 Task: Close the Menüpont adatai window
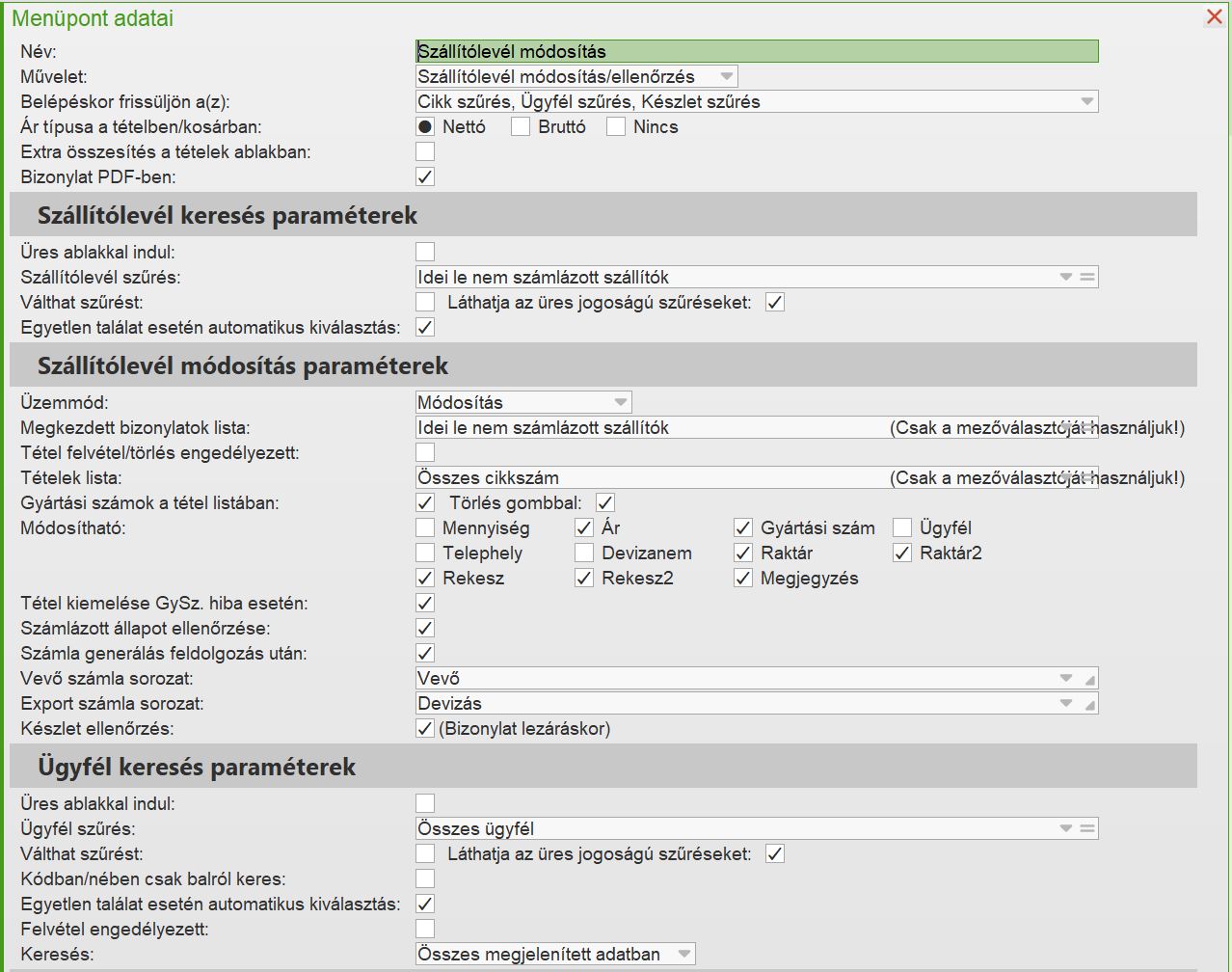click(1215, 17)
